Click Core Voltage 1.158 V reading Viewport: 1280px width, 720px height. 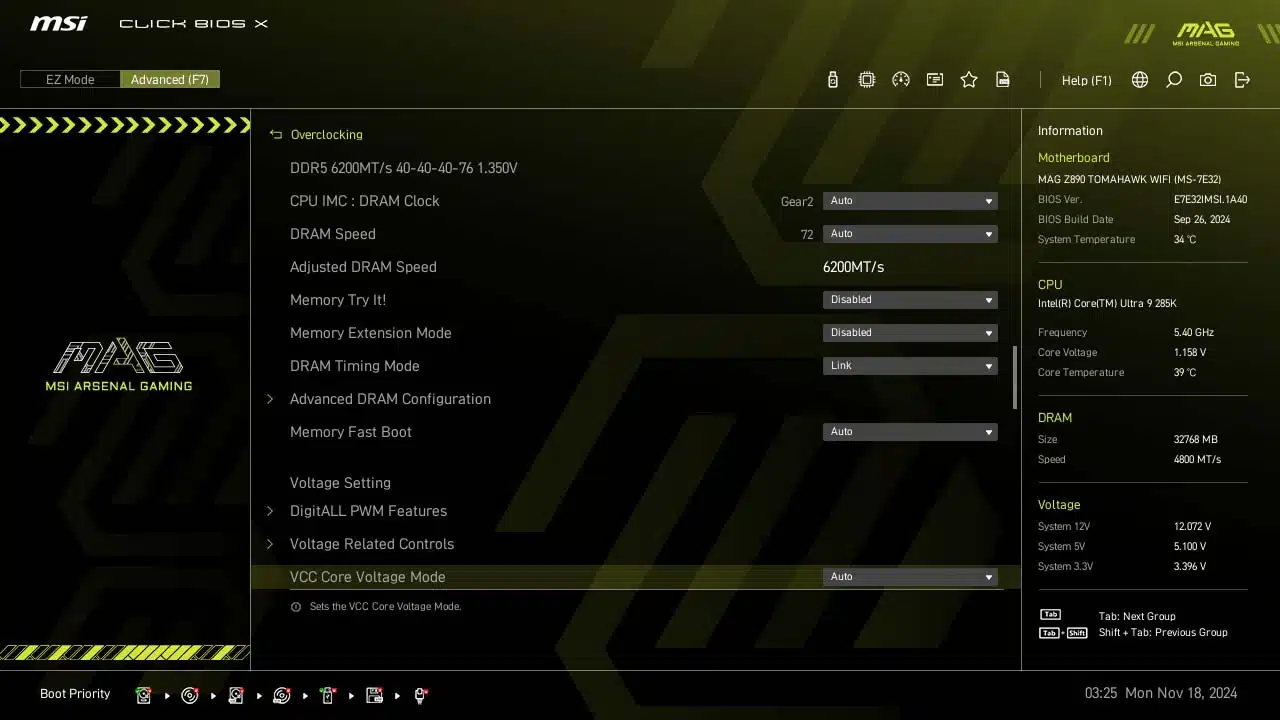[x=1190, y=353]
